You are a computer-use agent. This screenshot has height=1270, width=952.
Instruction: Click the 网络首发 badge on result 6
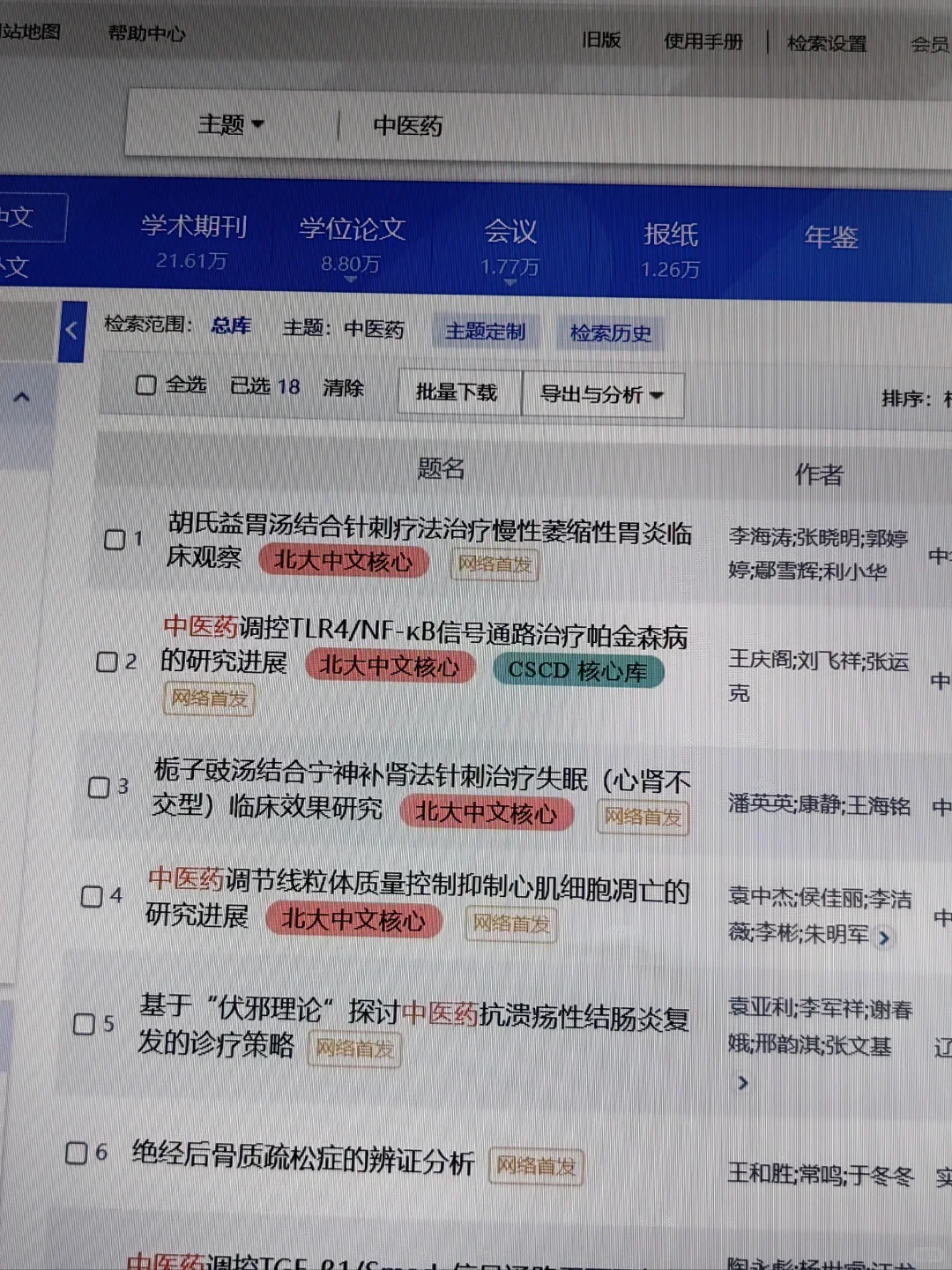[x=534, y=1166]
